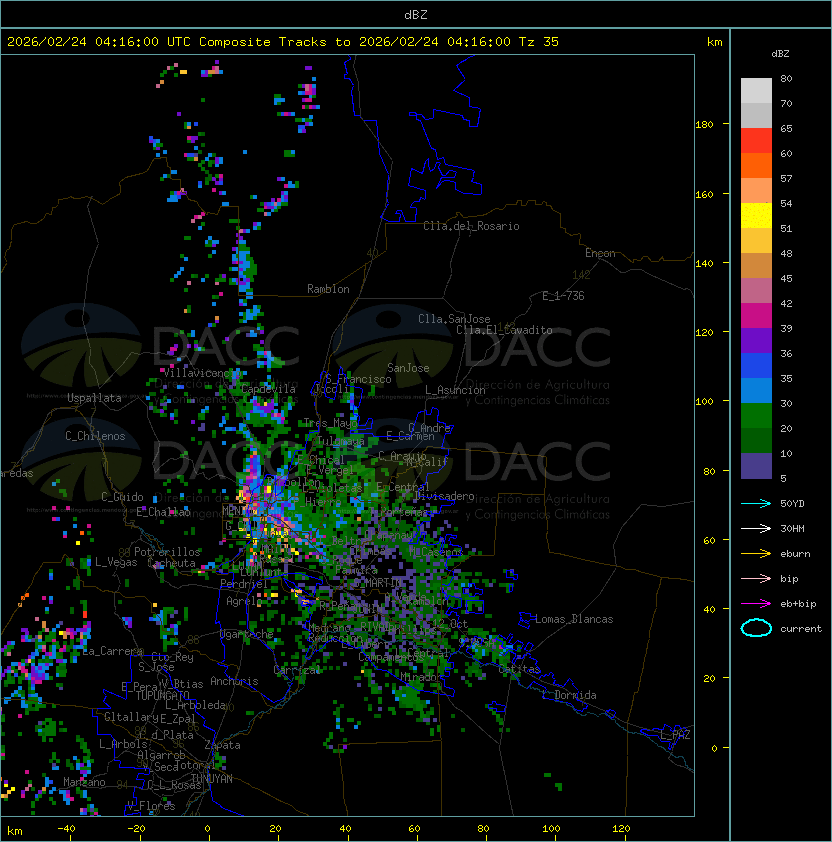Click the '65' label on dBZ color scale
832x842 pixels.
coord(786,128)
